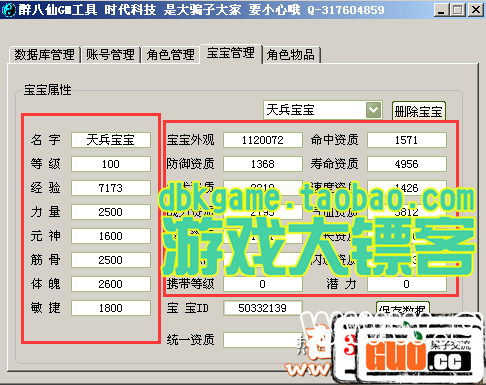The height and width of the screenshot is (385, 486).
Task: Click the 宝宝外观 field showing 1120072
Action: coord(263,140)
